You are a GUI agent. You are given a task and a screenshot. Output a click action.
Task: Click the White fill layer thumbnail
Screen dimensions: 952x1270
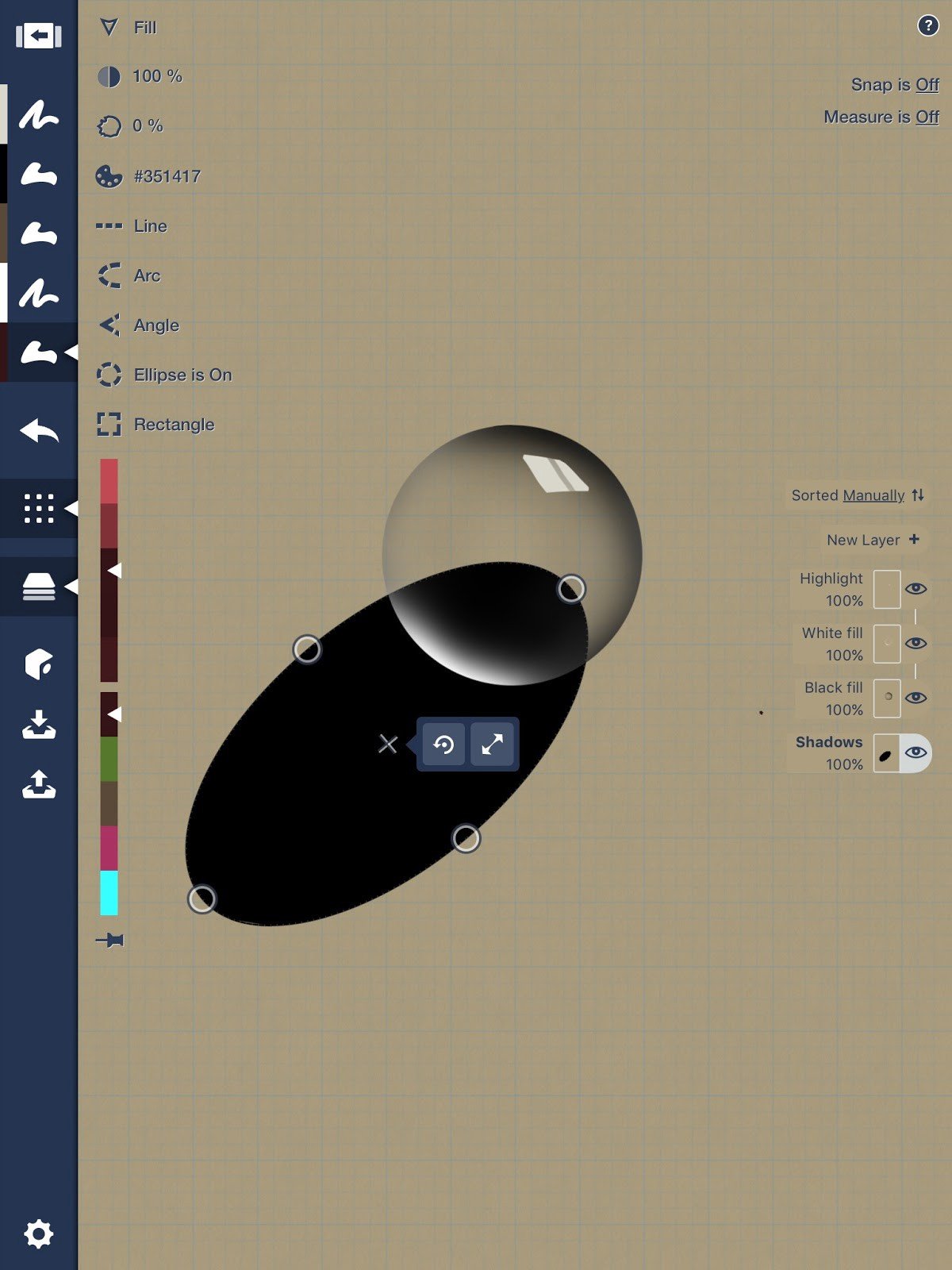887,644
